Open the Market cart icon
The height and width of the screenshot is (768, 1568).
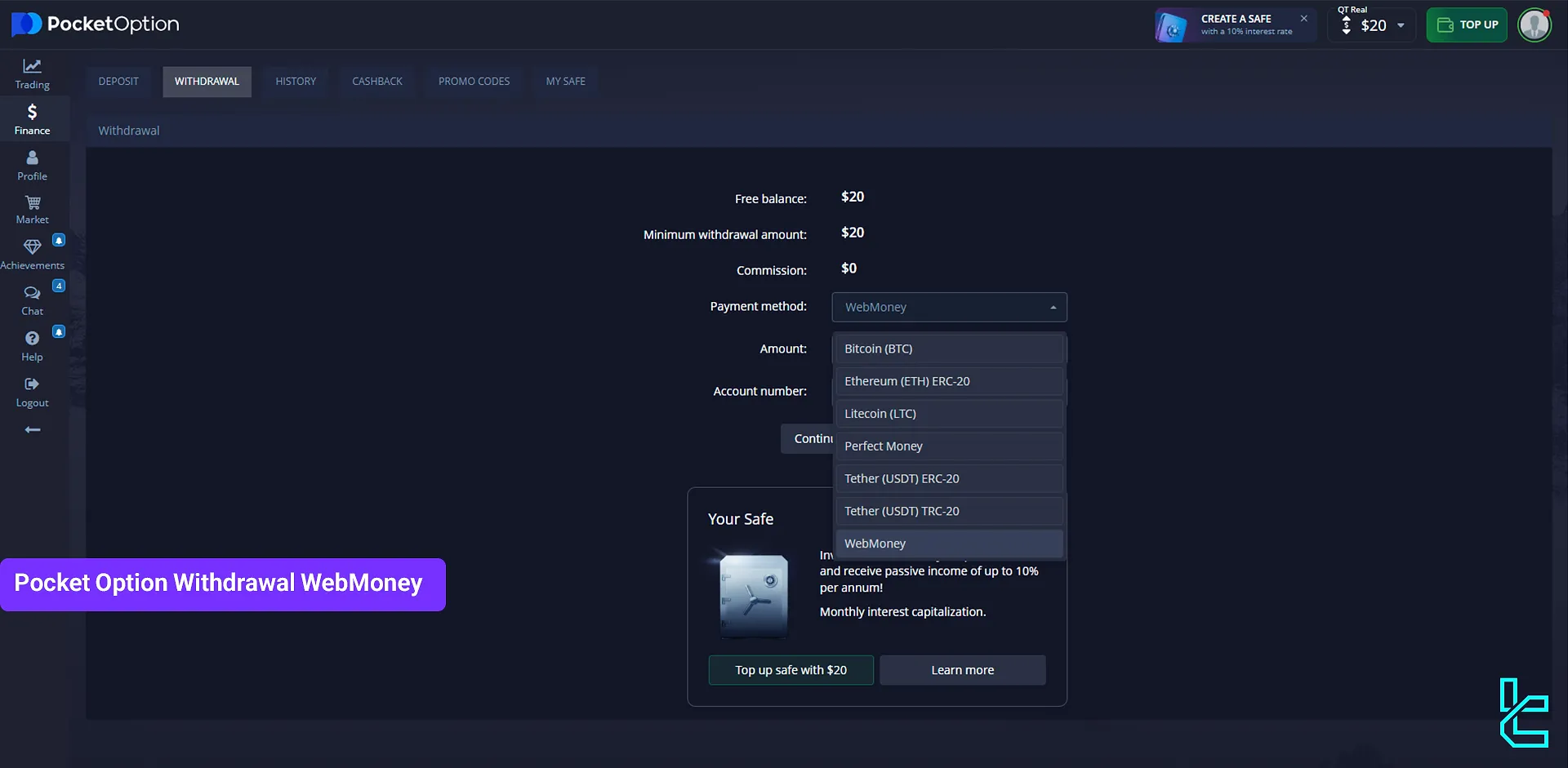pyautogui.click(x=32, y=202)
